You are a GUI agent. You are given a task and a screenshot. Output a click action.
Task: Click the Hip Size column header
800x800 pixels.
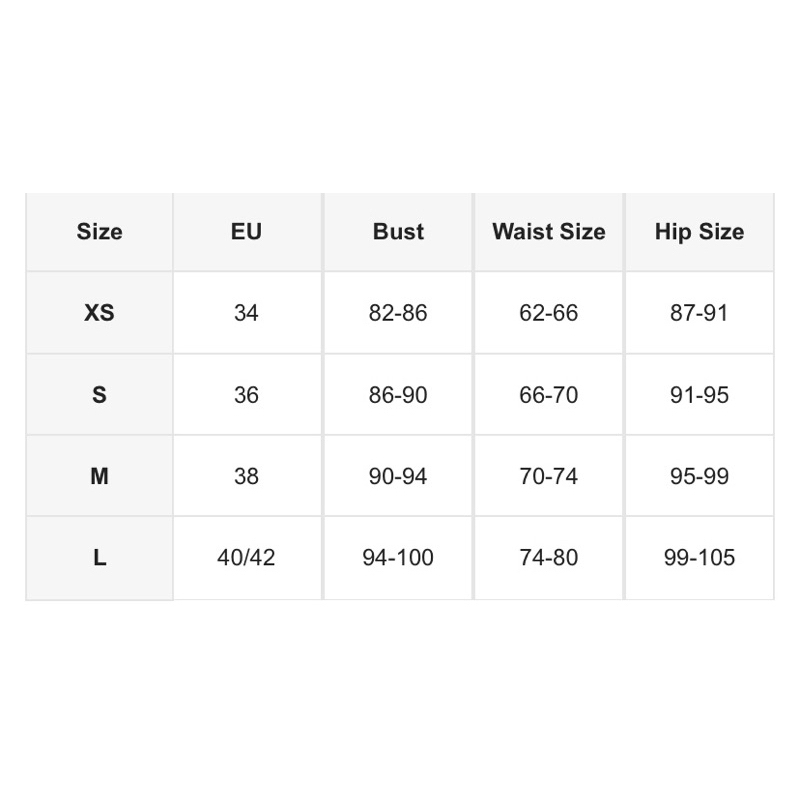click(x=699, y=232)
